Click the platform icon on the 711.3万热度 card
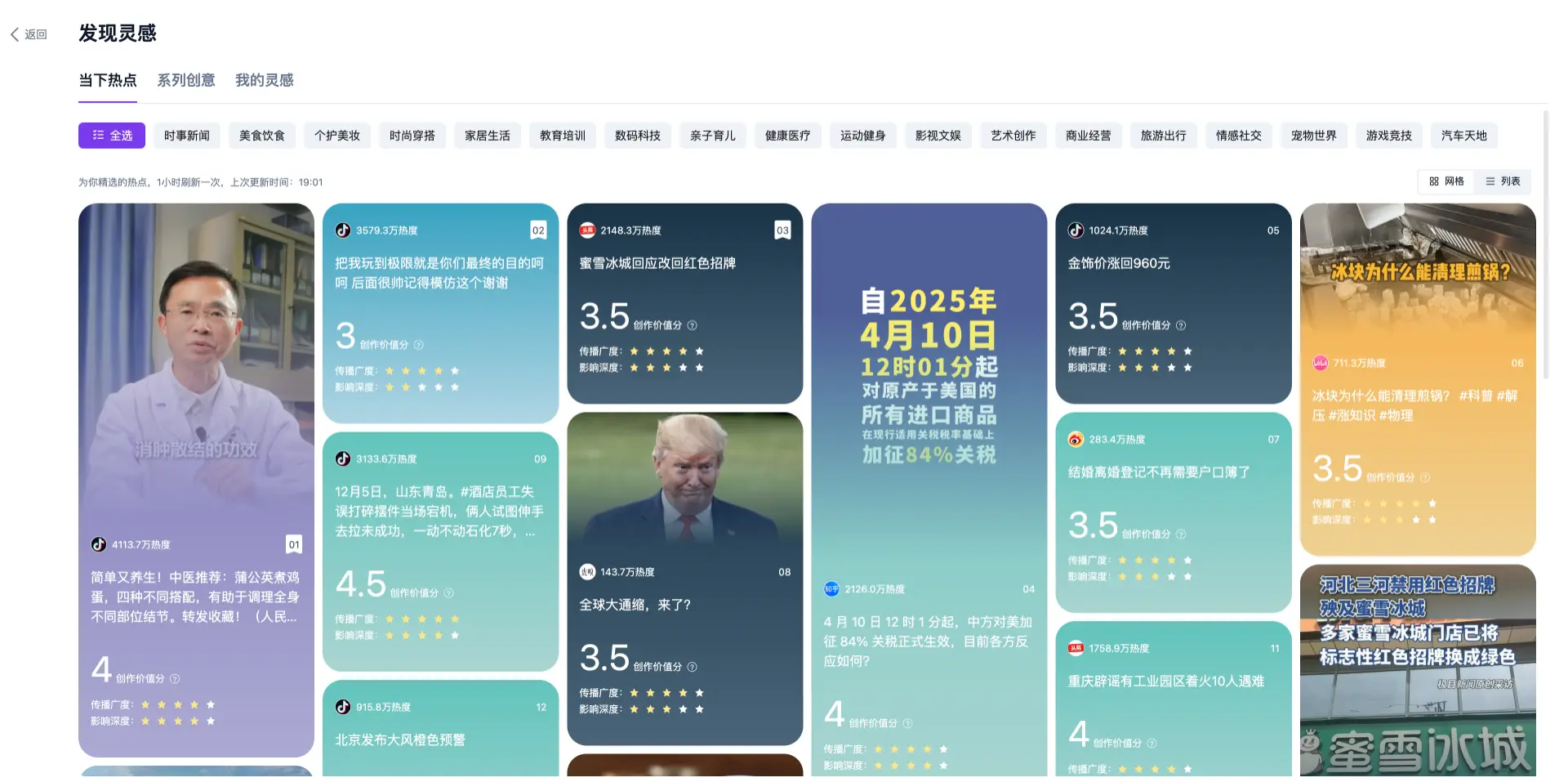The width and height of the screenshot is (1568, 782). [x=1321, y=363]
